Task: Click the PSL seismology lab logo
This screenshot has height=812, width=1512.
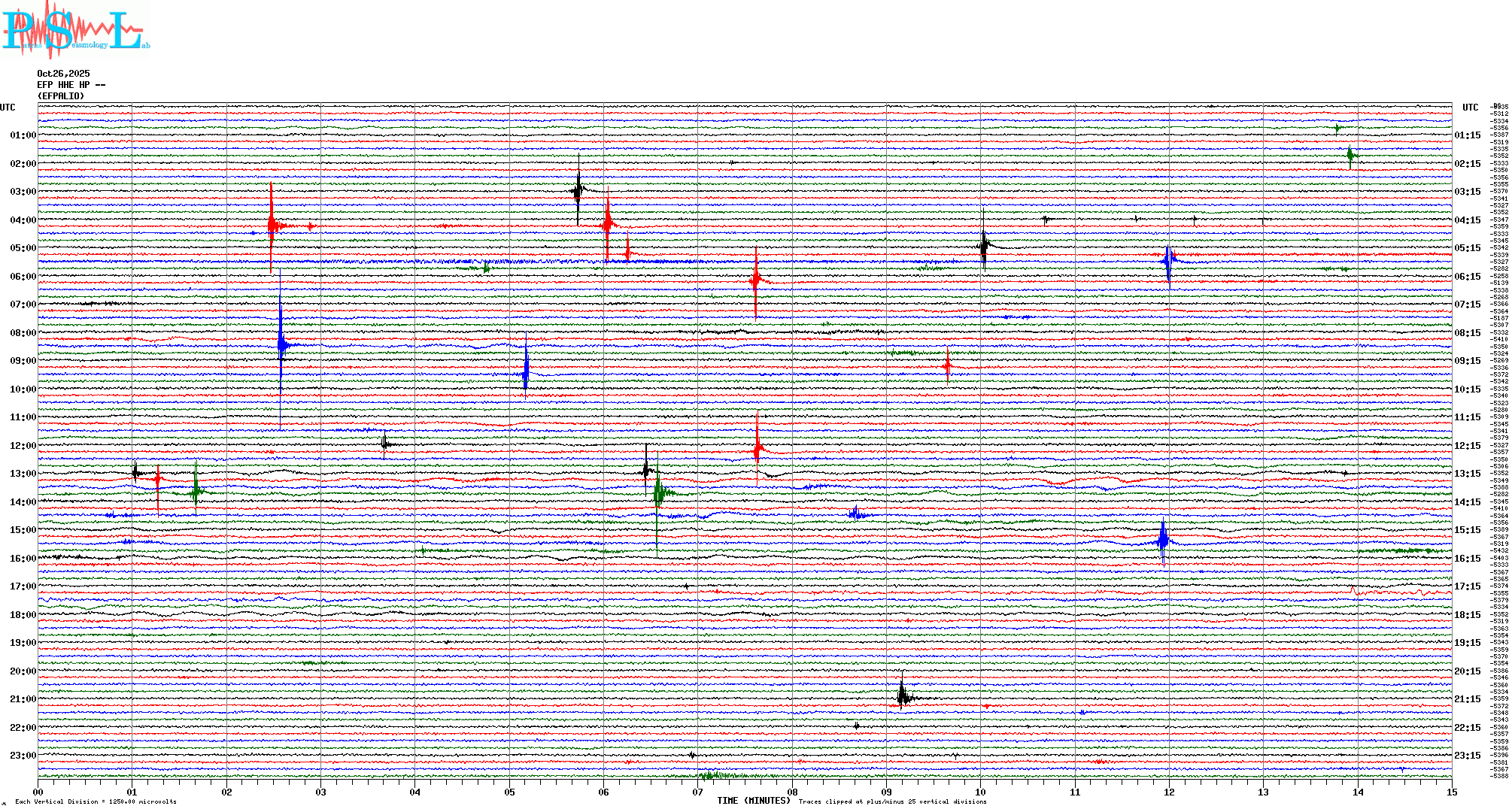Action: point(75,30)
